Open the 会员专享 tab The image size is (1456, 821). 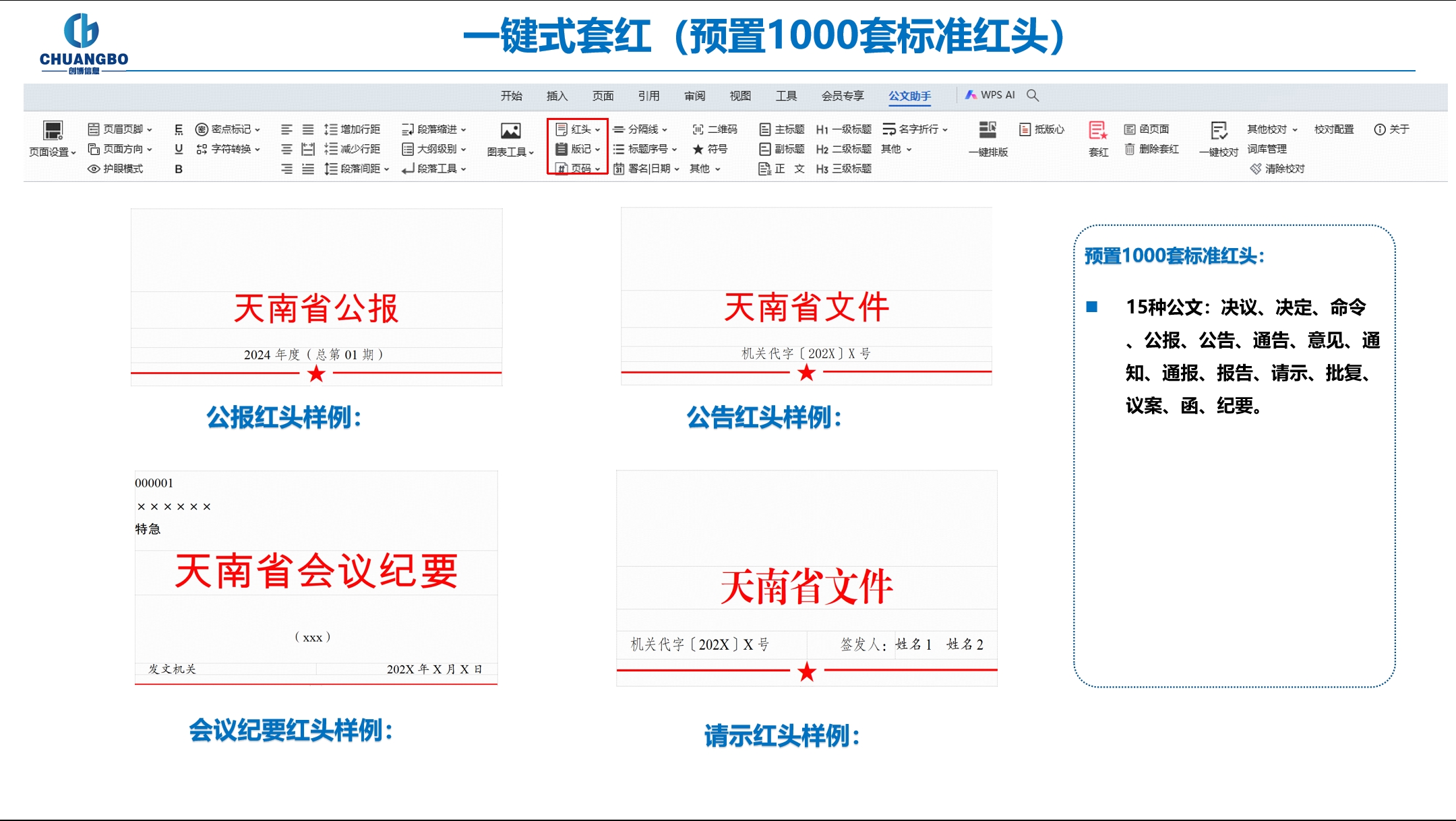click(842, 96)
